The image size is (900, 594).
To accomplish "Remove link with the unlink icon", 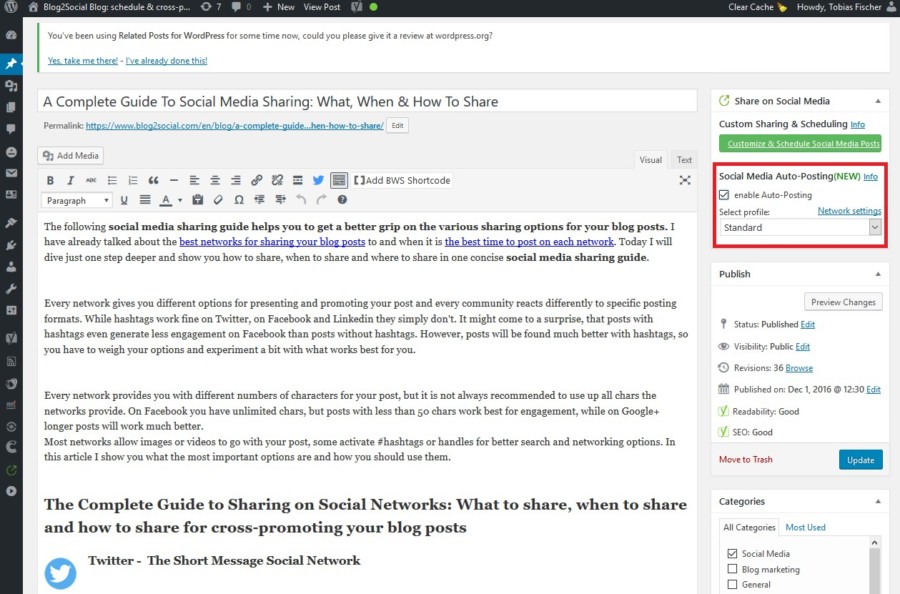I will 277,180.
